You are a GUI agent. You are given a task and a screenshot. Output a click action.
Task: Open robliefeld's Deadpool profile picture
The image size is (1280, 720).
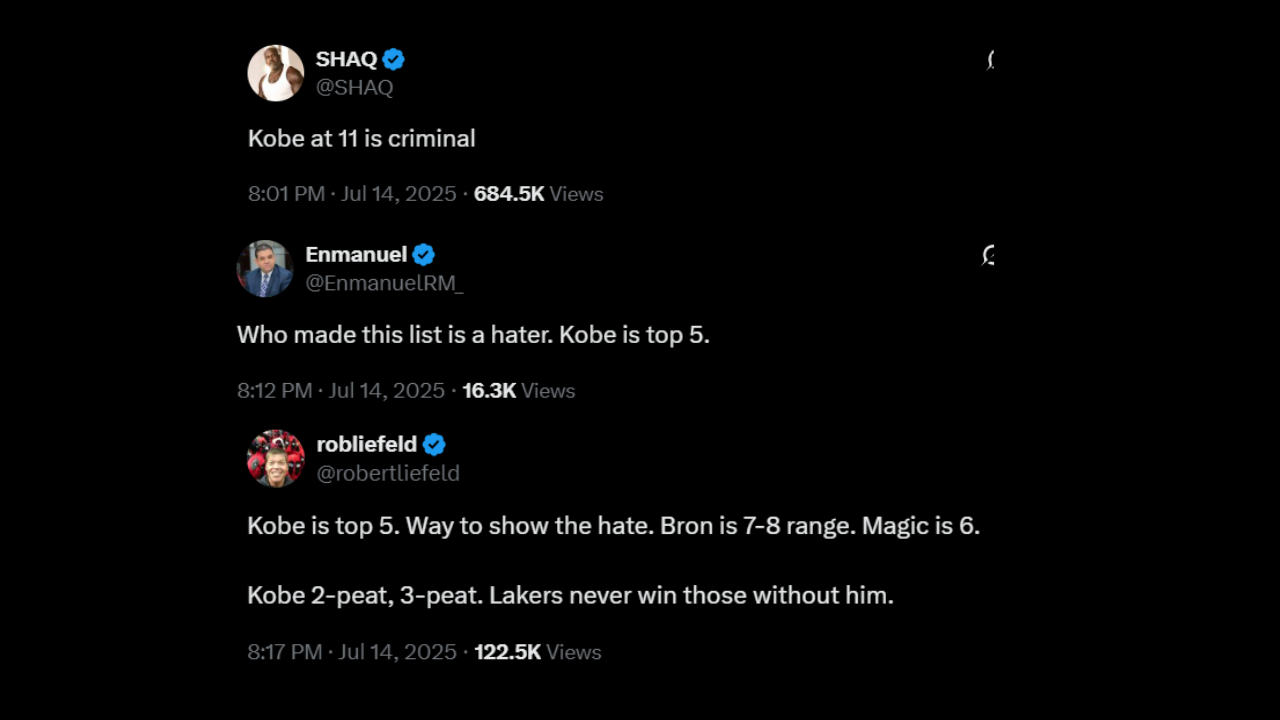(275, 458)
